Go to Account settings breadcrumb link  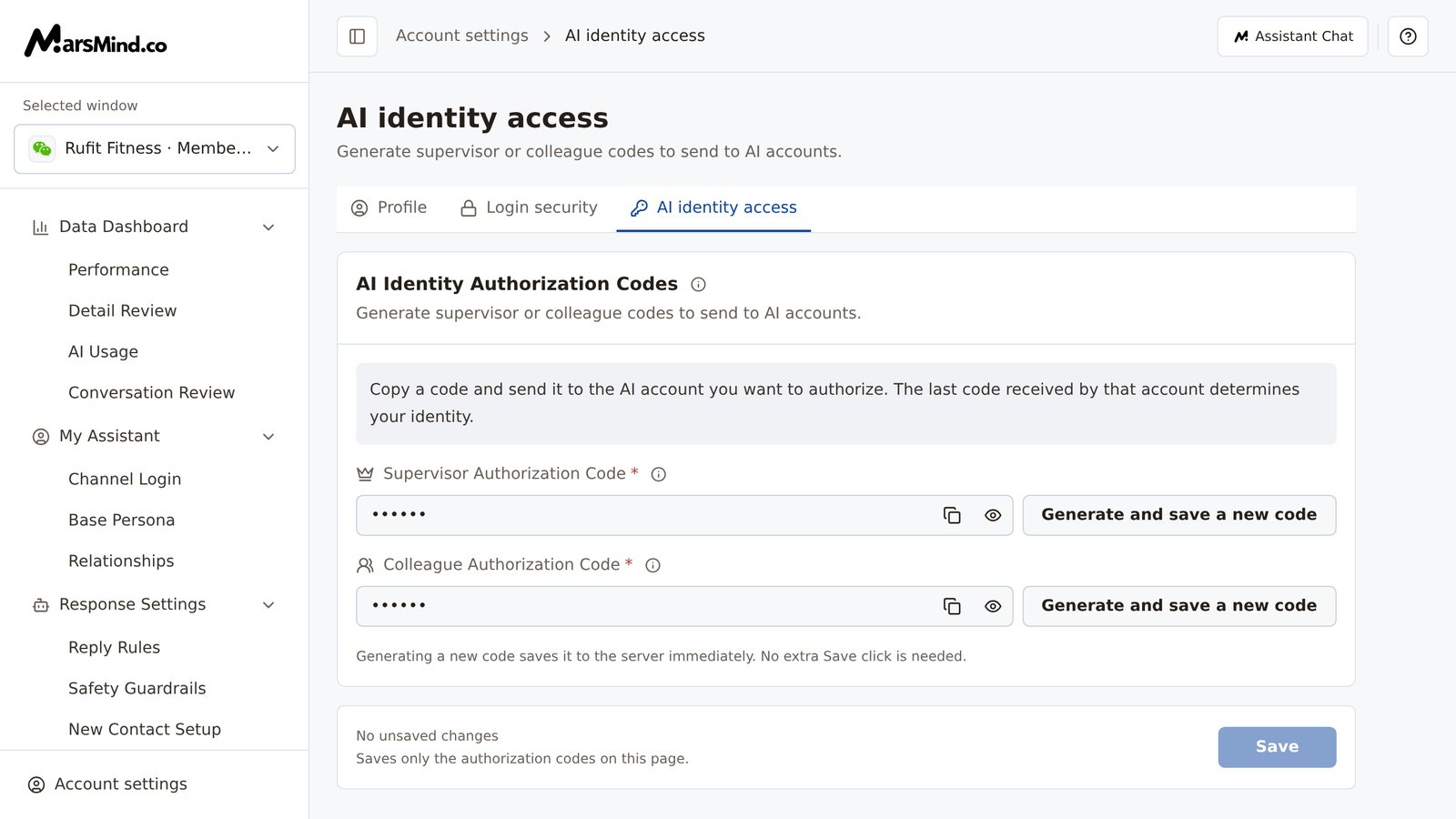(x=462, y=35)
